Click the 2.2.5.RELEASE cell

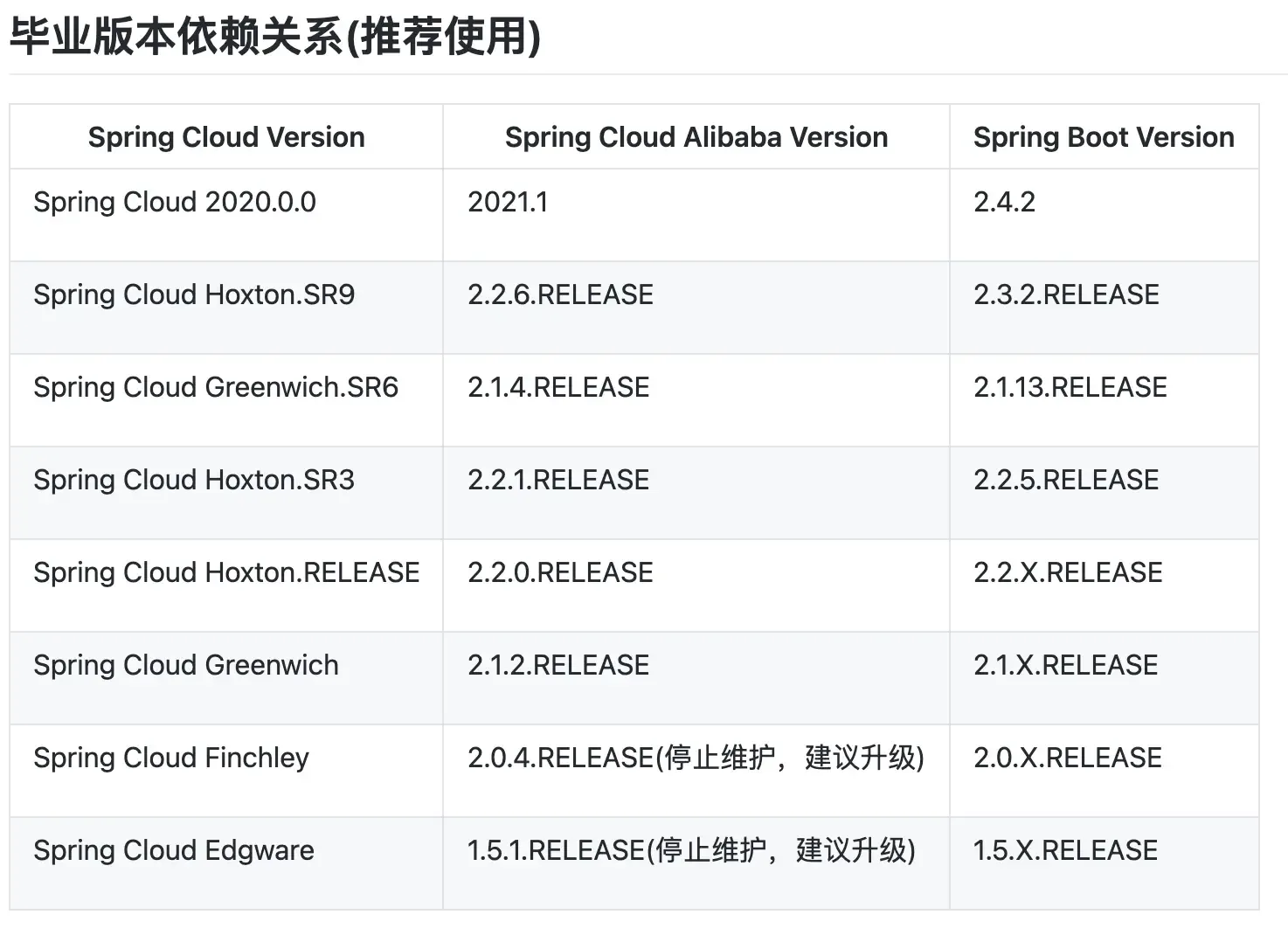pos(1104,493)
